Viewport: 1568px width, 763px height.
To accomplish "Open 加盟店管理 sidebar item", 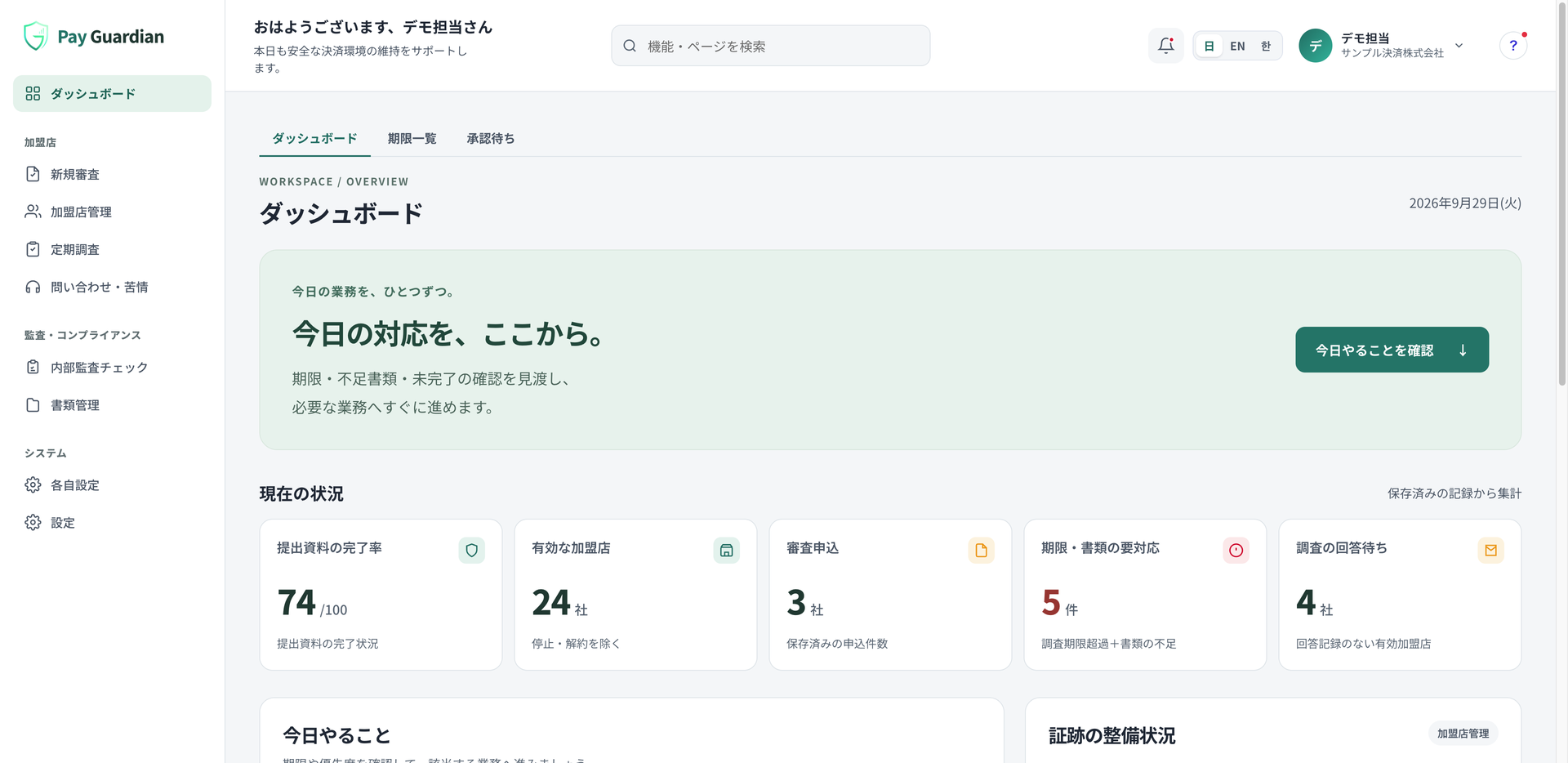I will click(x=112, y=212).
